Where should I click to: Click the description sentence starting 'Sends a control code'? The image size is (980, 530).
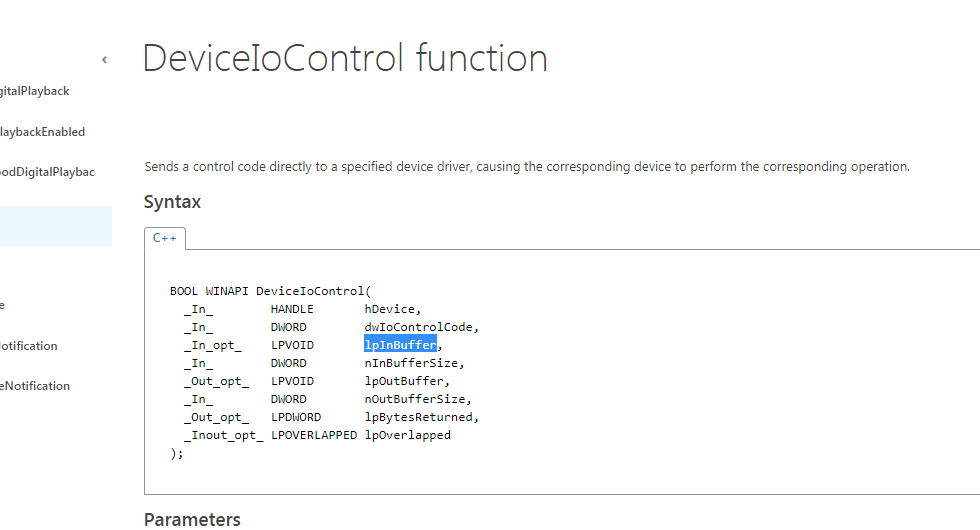[527, 167]
